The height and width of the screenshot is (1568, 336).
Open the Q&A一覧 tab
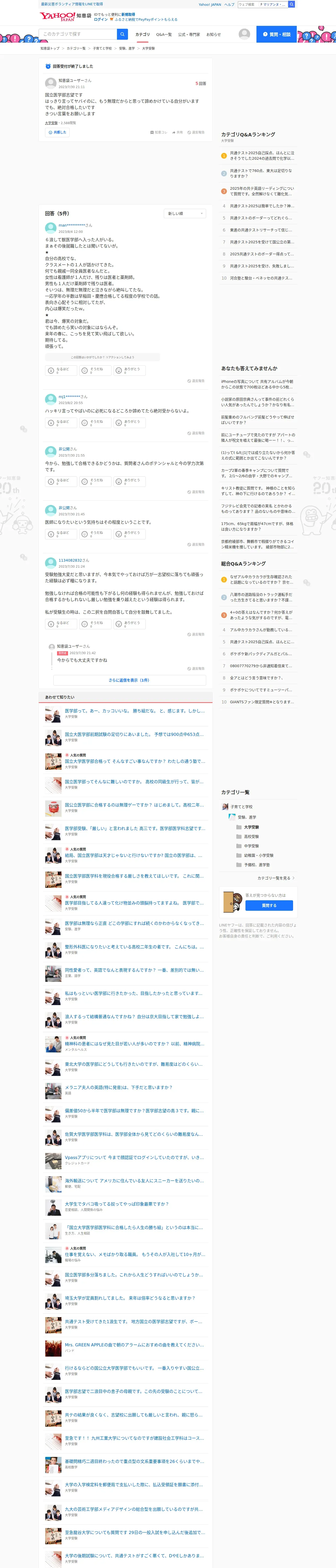click(164, 35)
